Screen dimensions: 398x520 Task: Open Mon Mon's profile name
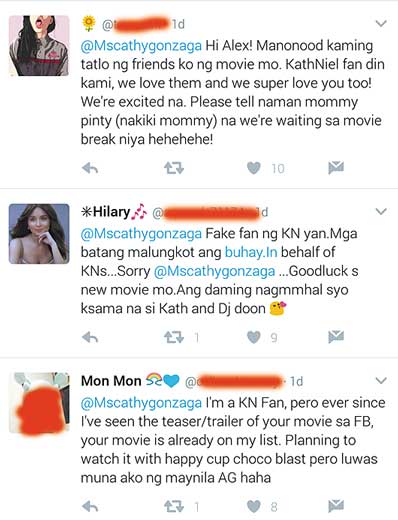111,381
